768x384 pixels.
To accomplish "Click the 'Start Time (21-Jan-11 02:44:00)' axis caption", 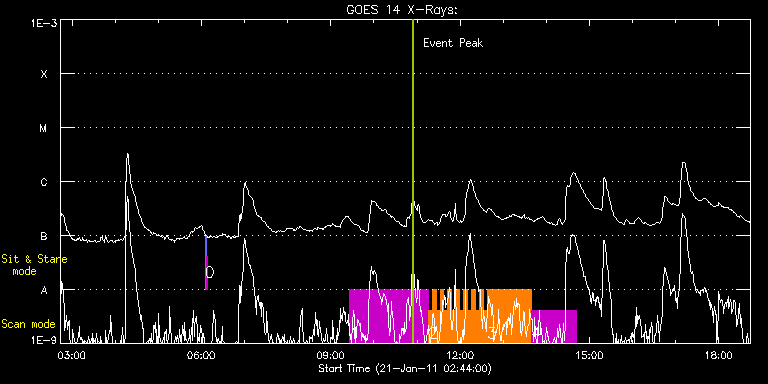I will (x=405, y=368).
